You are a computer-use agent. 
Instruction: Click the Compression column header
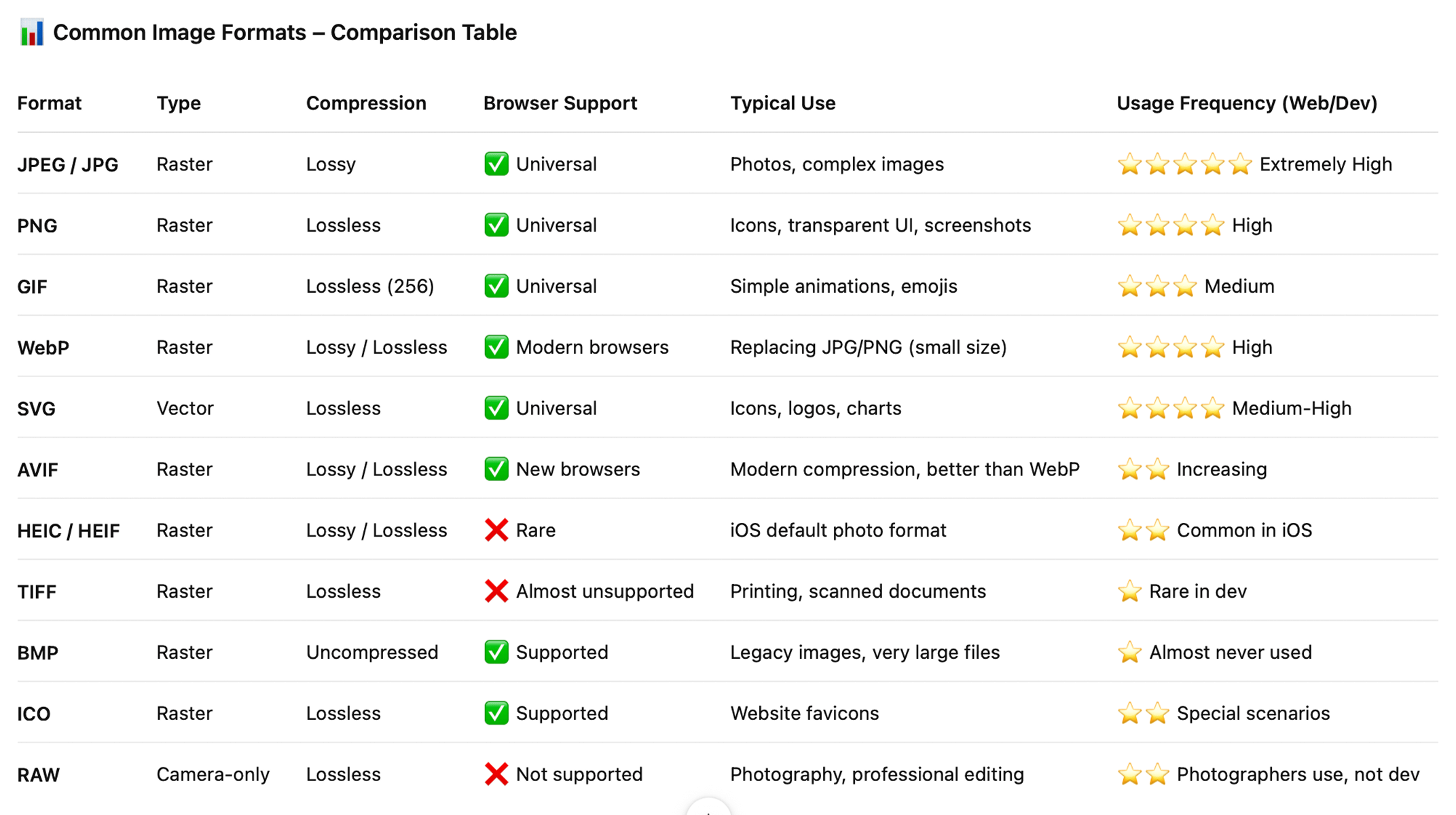365,103
